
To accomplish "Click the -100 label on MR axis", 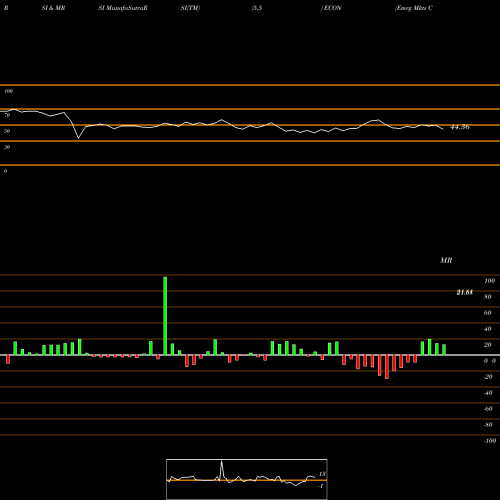I will [490, 441].
